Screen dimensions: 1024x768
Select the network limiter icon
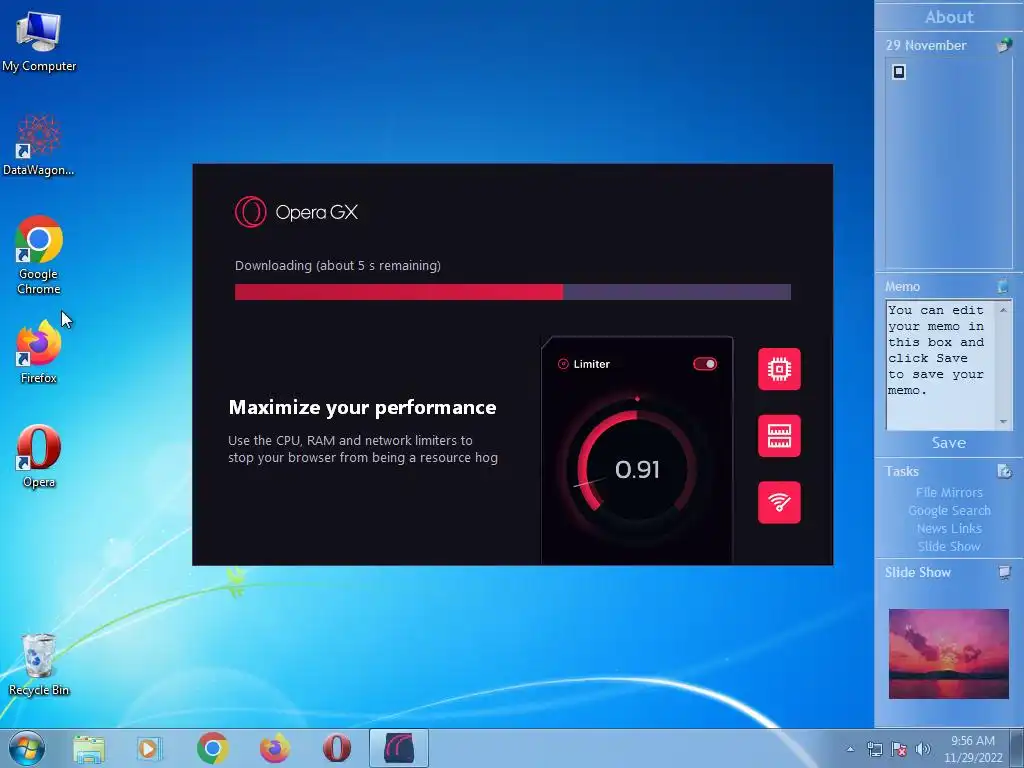pyautogui.click(x=779, y=502)
